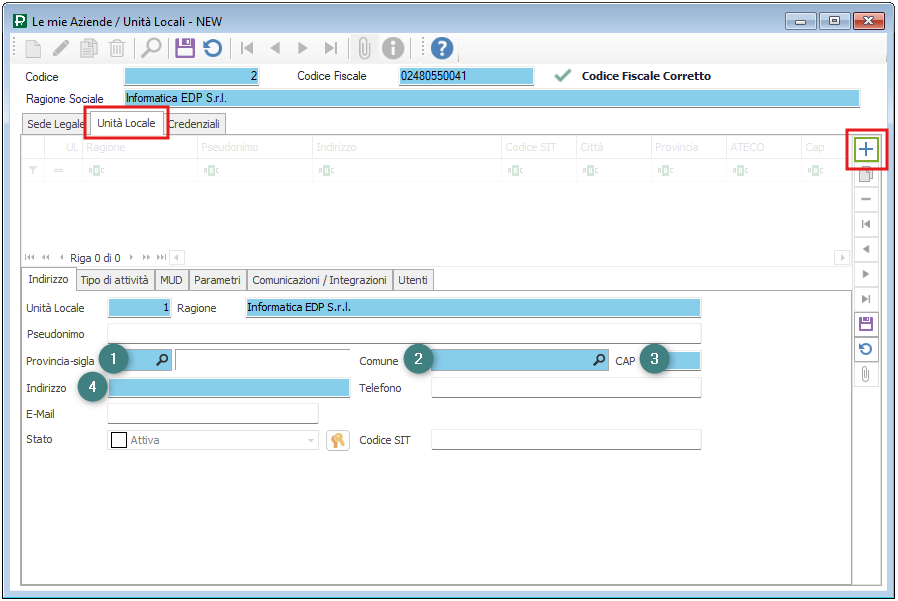
Task: Click the blue help question mark icon
Action: point(441,48)
